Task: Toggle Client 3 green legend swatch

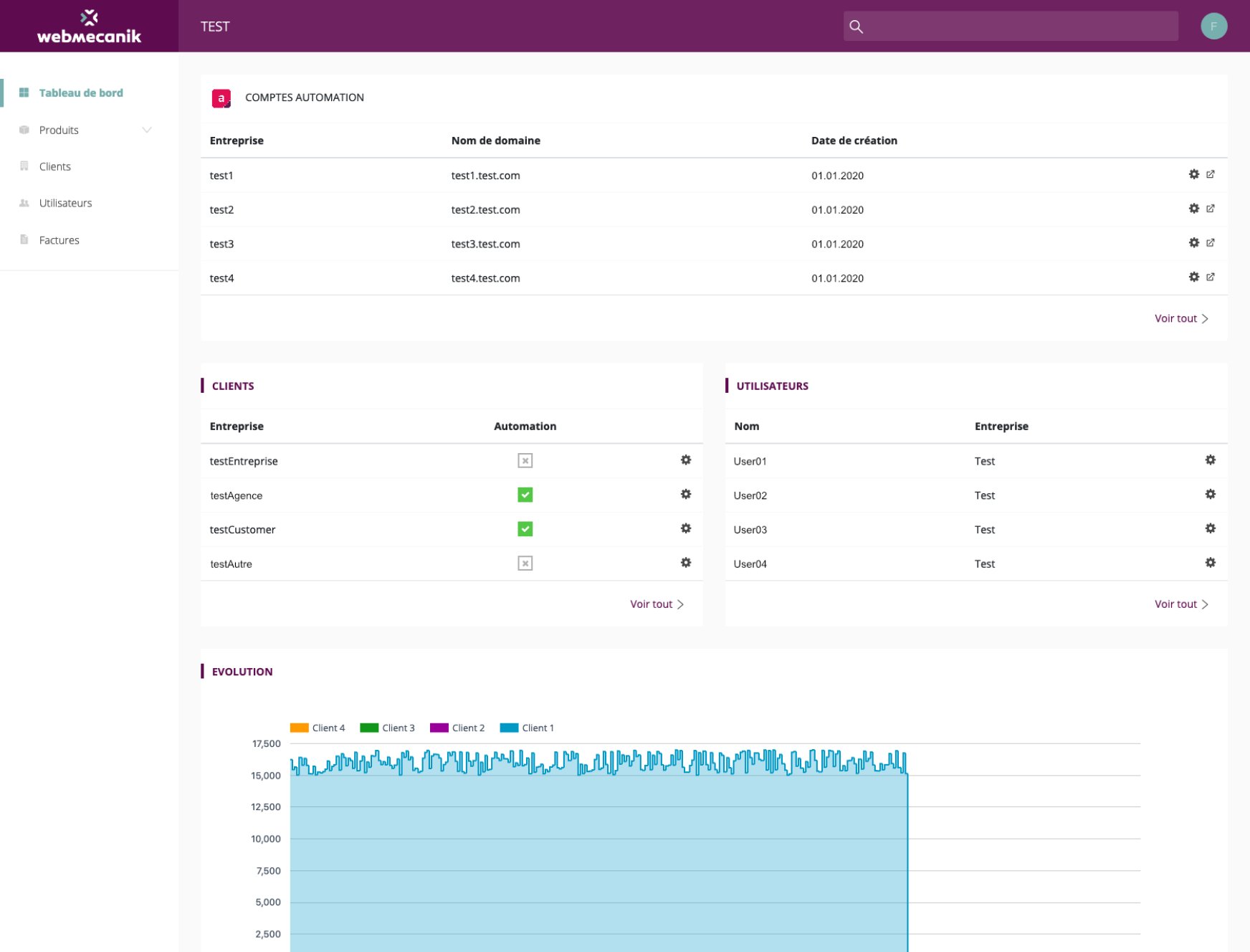Action: (369, 728)
